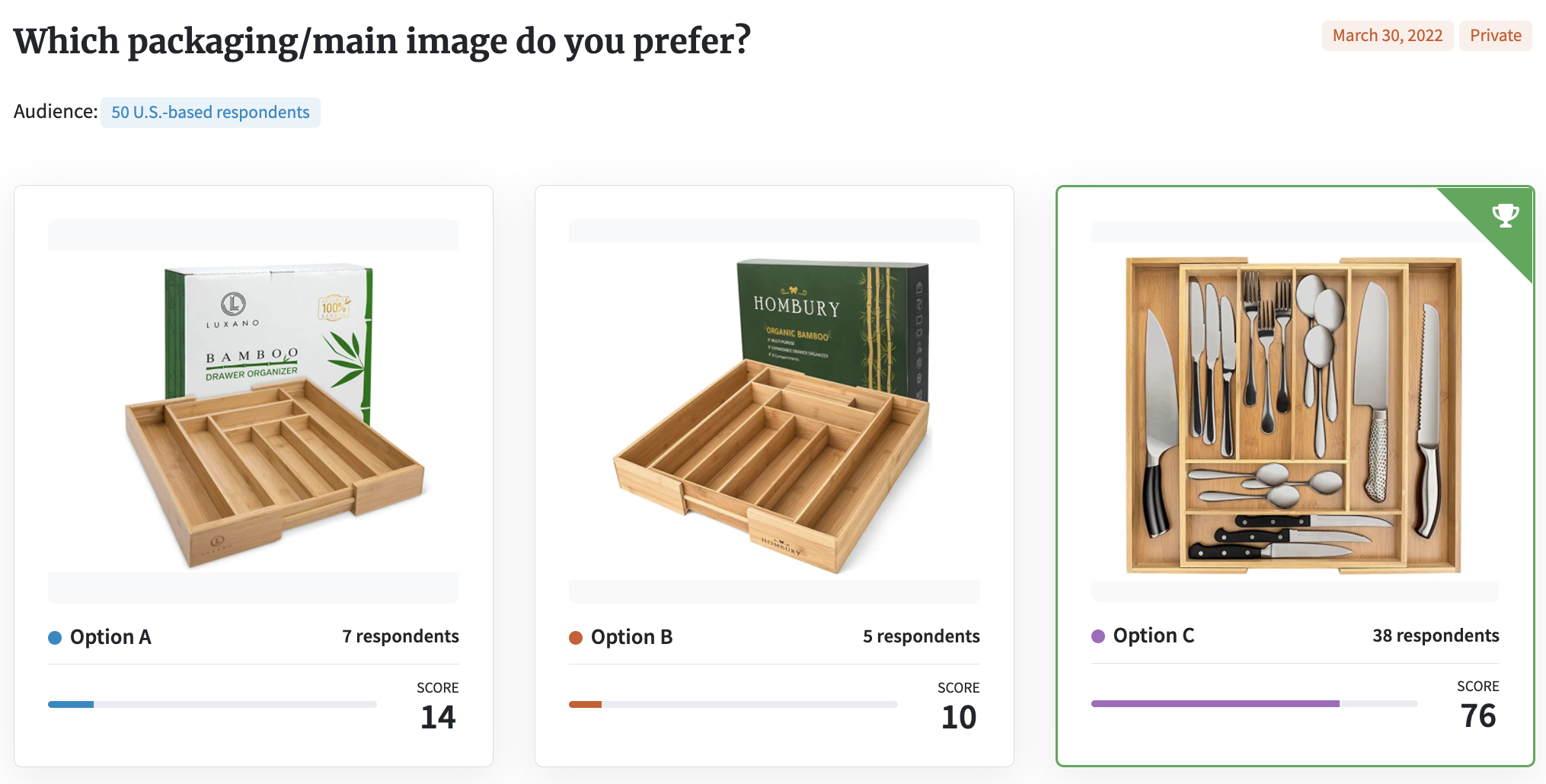Click Option A blue score bar
Image resolution: width=1546 pixels, height=784 pixels.
pos(71,705)
